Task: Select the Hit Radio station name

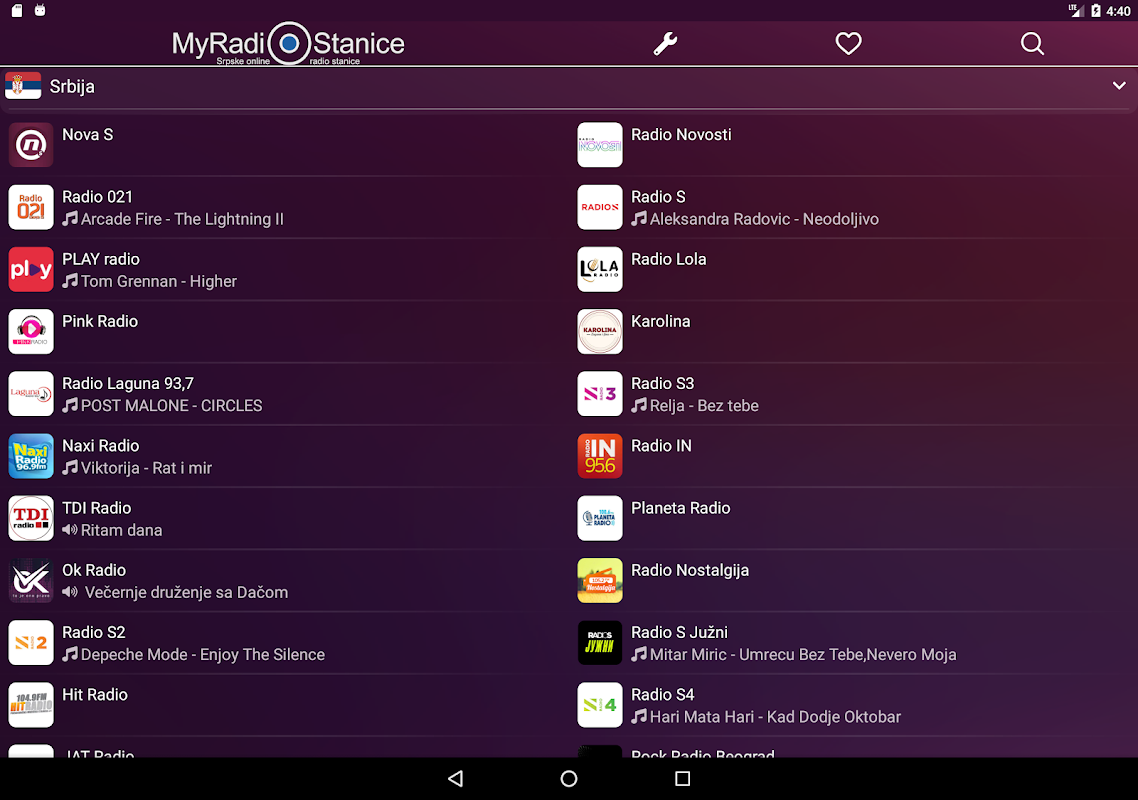Action: tap(95, 695)
